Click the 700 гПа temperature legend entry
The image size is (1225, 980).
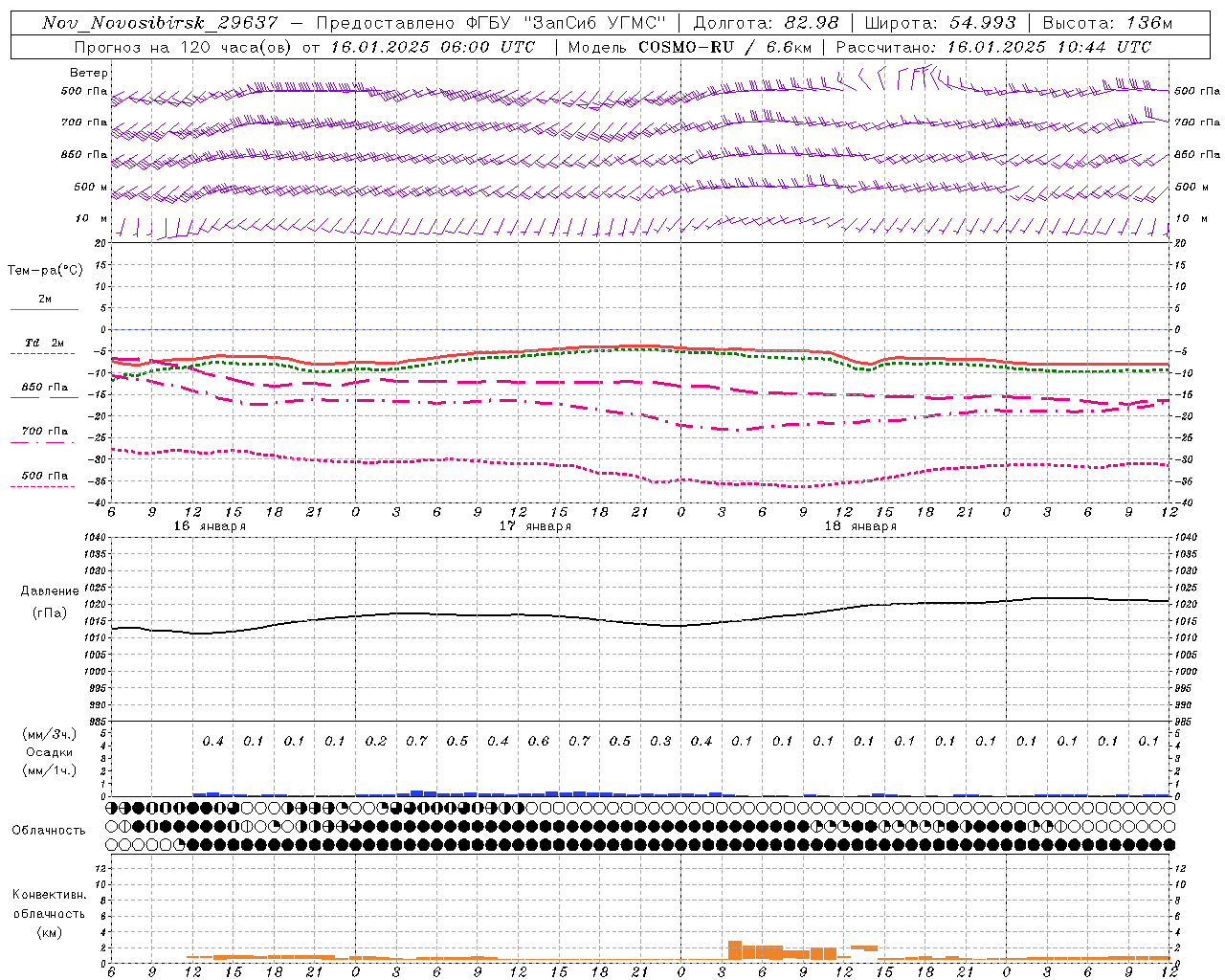pyautogui.click(x=45, y=432)
